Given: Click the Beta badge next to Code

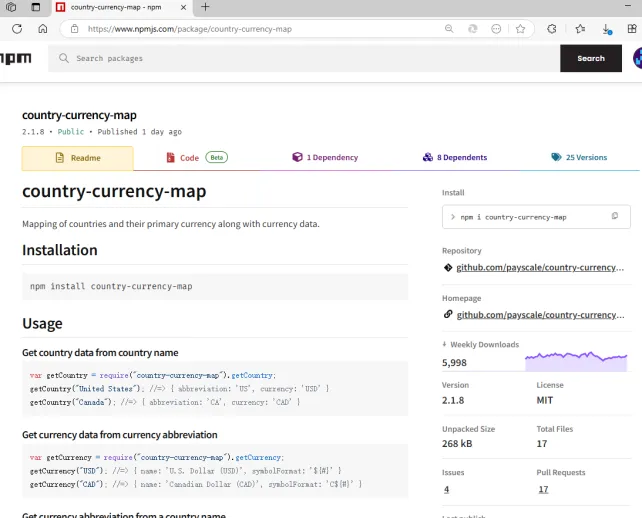Looking at the screenshot, I should (x=217, y=157).
